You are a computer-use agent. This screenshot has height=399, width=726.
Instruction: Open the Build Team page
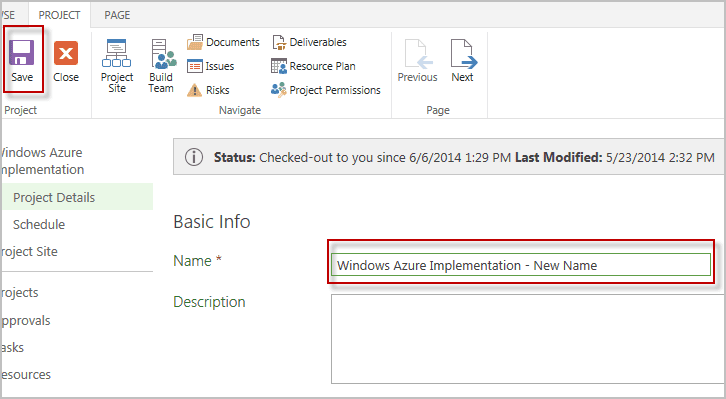click(162, 66)
